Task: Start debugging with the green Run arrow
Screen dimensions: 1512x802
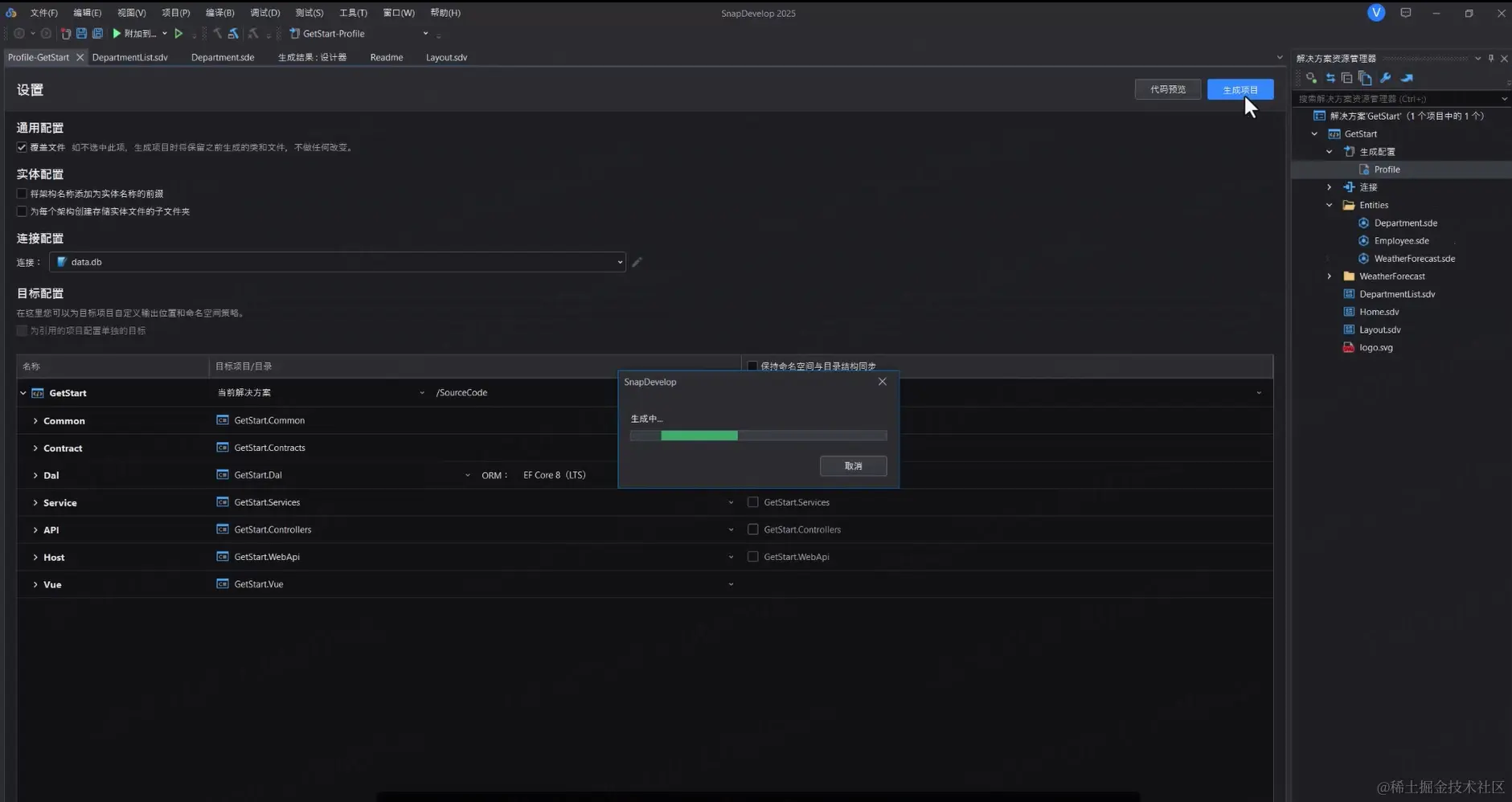Action: pos(117,33)
